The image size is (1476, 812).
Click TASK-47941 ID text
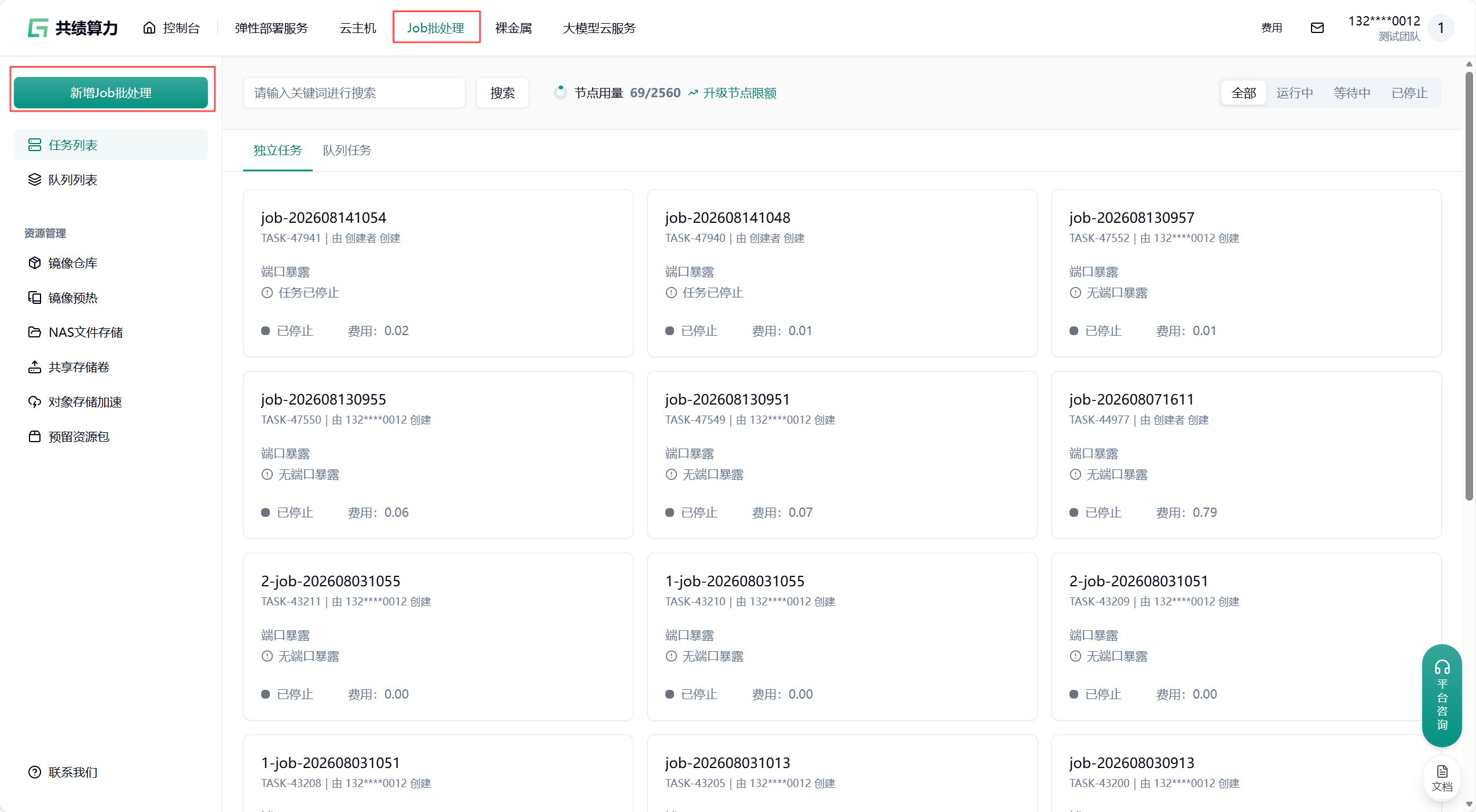tap(291, 238)
